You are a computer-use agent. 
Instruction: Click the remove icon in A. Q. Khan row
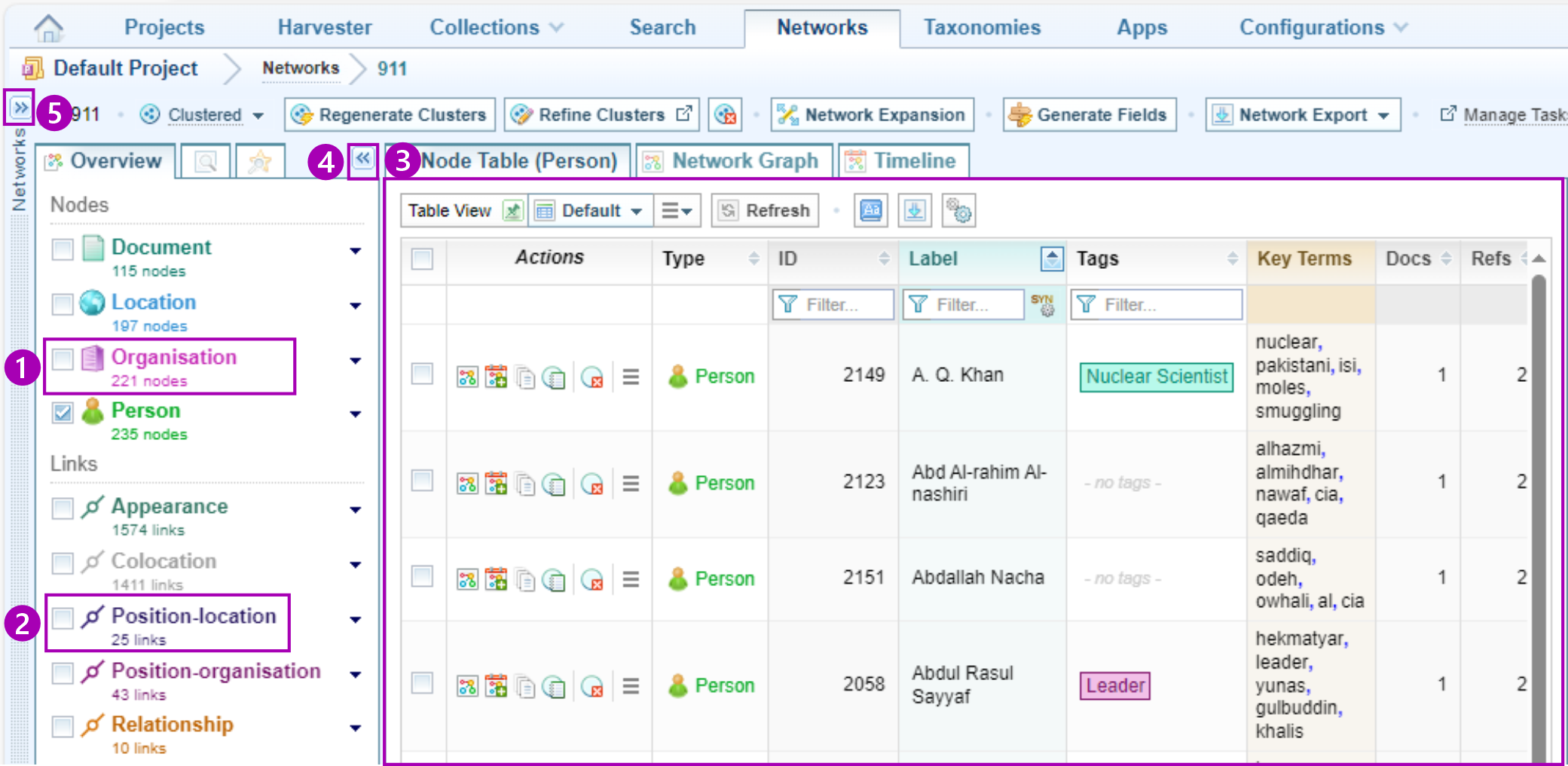[x=593, y=377]
